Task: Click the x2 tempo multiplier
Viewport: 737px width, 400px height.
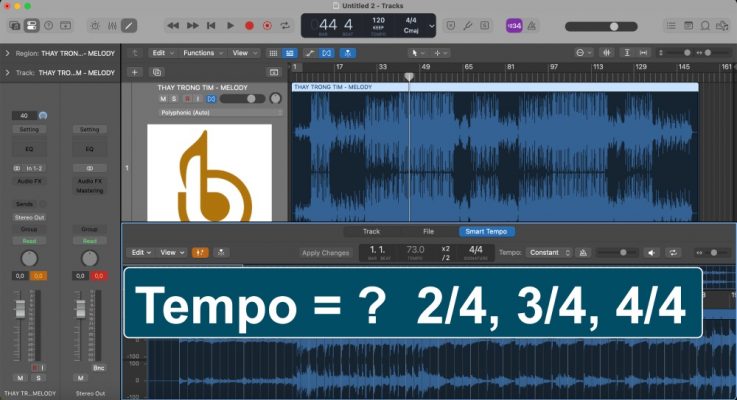Action: point(446,249)
